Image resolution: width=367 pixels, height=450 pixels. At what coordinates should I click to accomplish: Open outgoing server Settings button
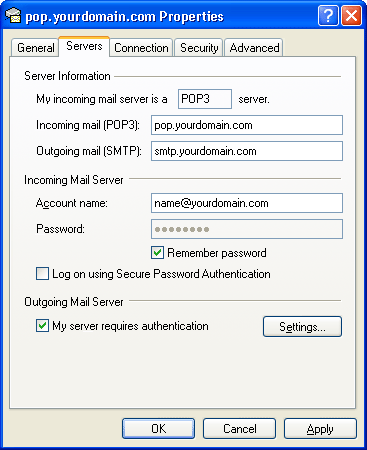coord(302,327)
